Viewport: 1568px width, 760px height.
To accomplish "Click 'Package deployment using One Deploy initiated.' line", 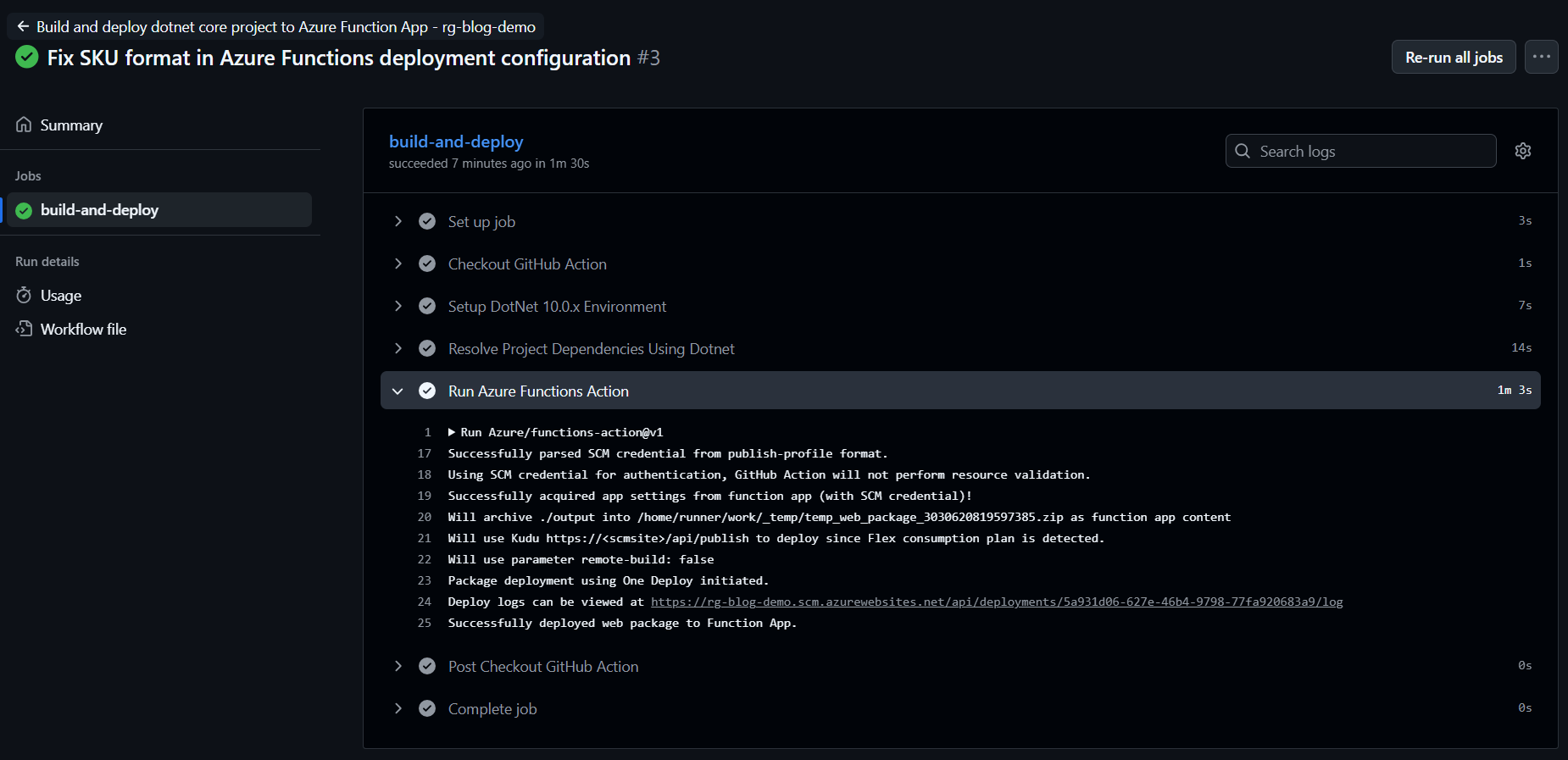I will coord(608,580).
